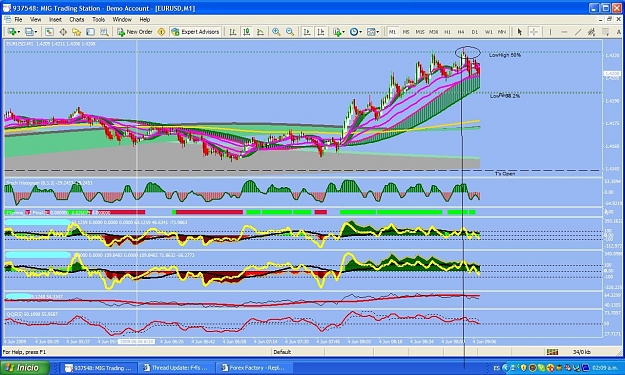This screenshot has height=375, width=625.
Task: Toggle Auto Scroll chart icon
Action: (307, 32)
